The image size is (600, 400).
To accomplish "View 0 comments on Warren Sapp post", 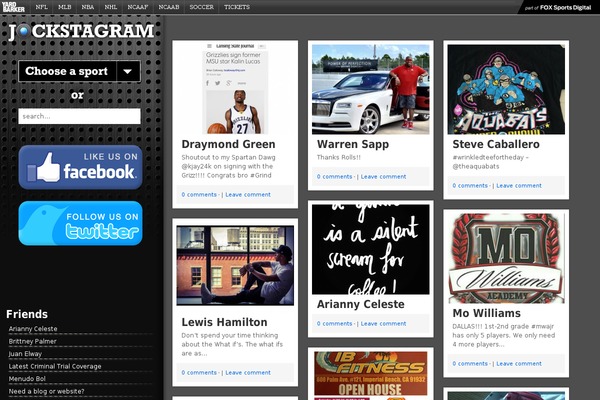I will [x=334, y=176].
